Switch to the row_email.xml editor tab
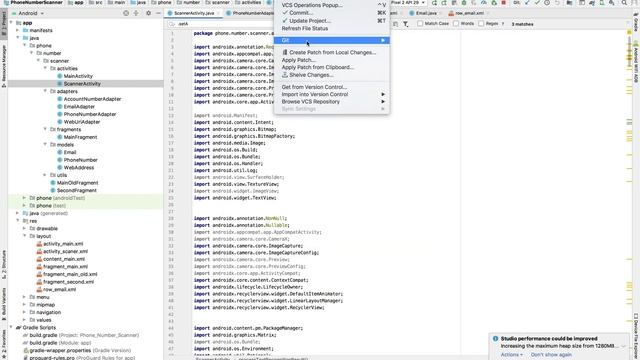The width and height of the screenshot is (640, 360). [x=469, y=13]
